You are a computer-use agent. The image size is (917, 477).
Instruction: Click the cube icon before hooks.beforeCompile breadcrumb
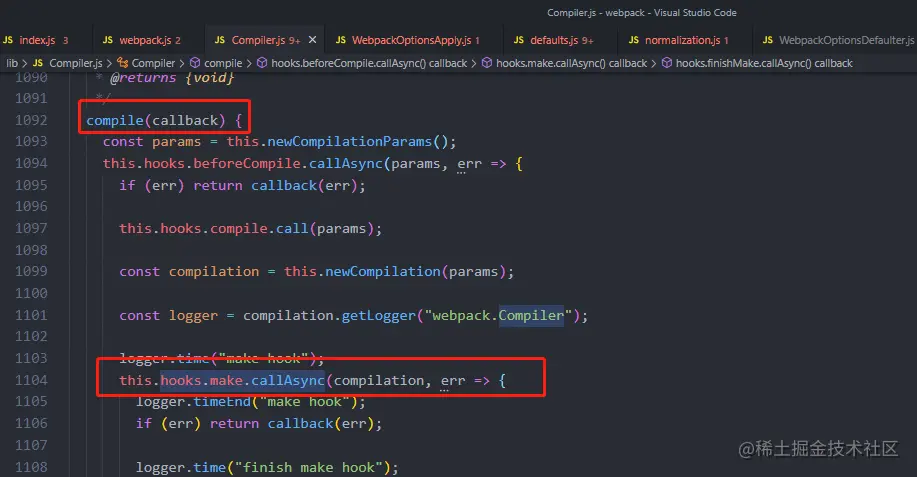263,63
